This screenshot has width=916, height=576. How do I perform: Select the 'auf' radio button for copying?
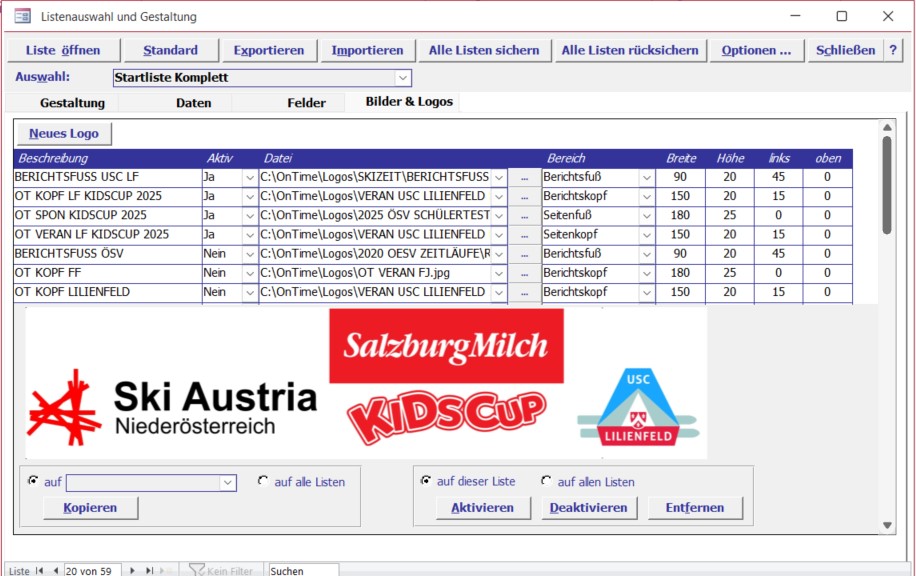(x=33, y=481)
